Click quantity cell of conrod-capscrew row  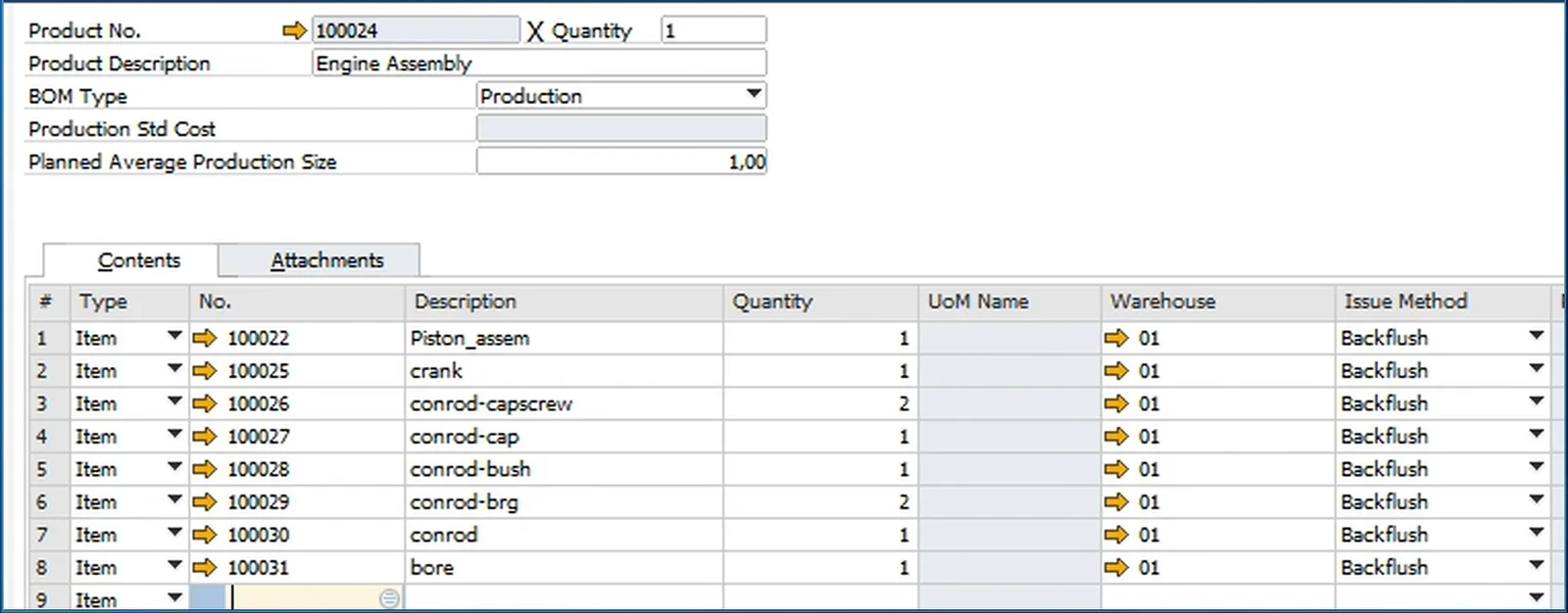click(820, 403)
